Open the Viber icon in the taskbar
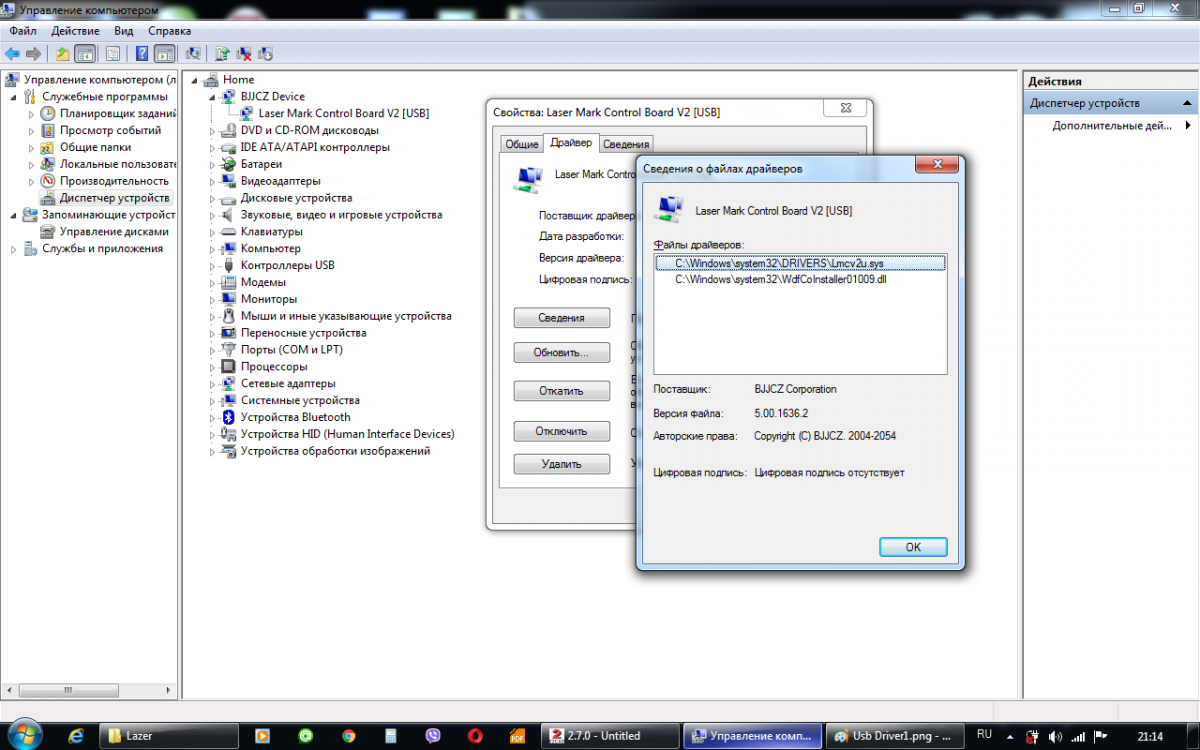 pos(433,735)
